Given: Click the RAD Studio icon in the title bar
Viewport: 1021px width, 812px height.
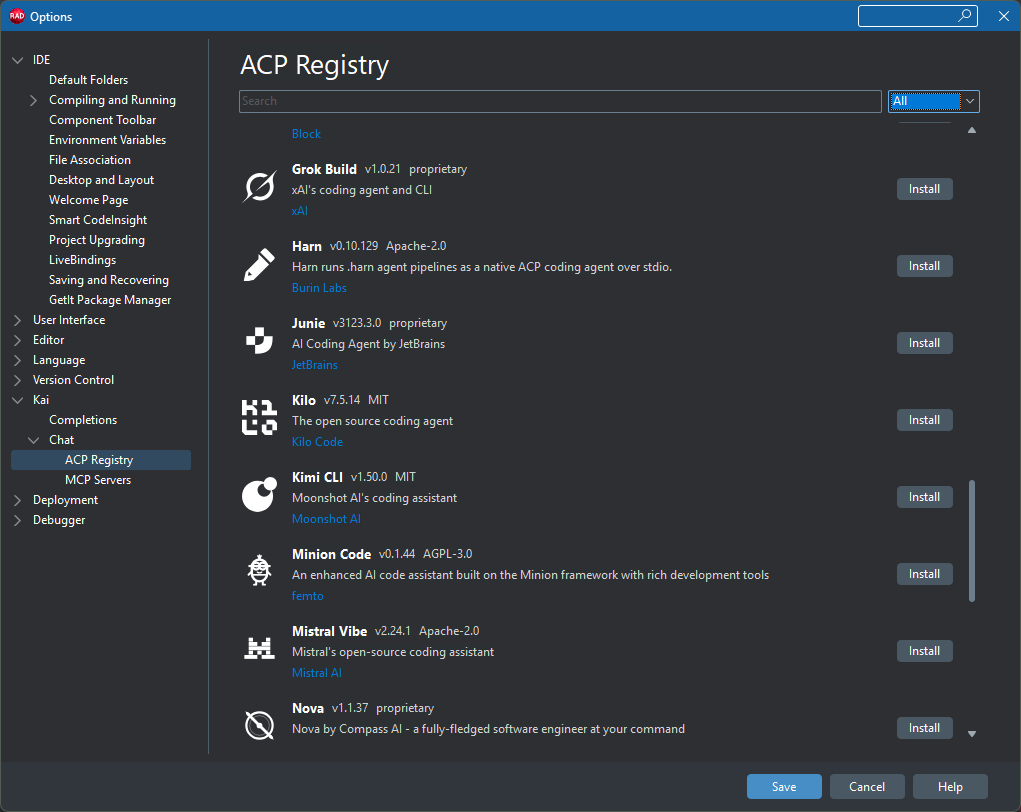Looking at the screenshot, I should pyautogui.click(x=16, y=16).
